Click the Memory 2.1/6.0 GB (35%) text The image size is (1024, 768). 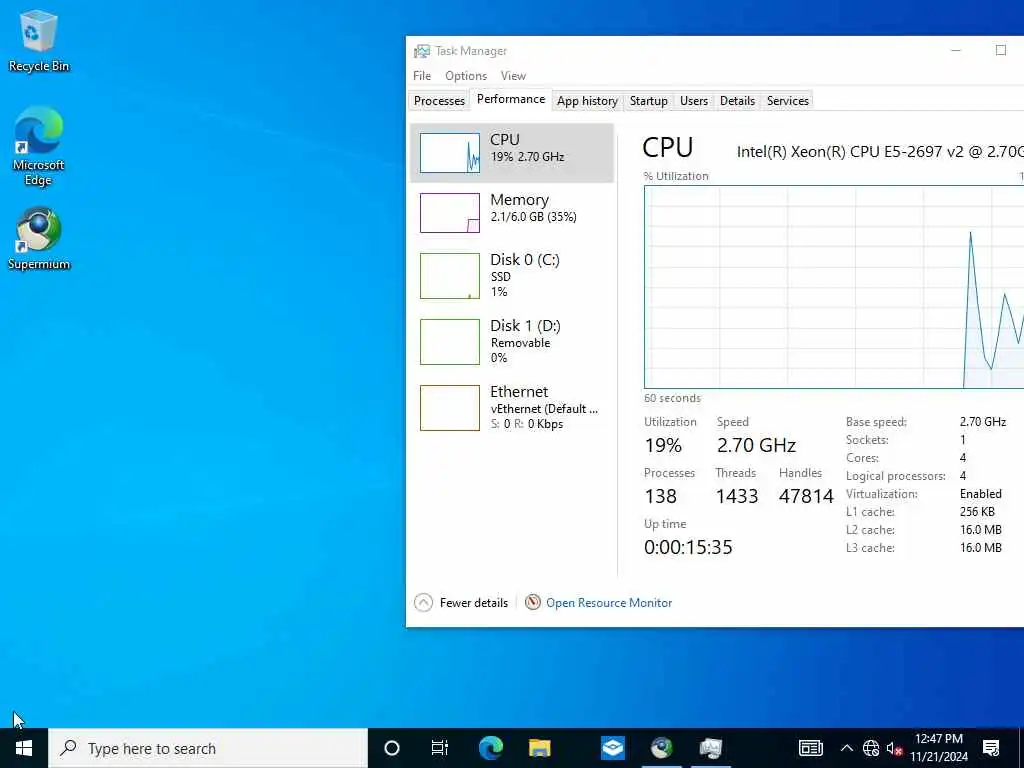tap(534, 217)
